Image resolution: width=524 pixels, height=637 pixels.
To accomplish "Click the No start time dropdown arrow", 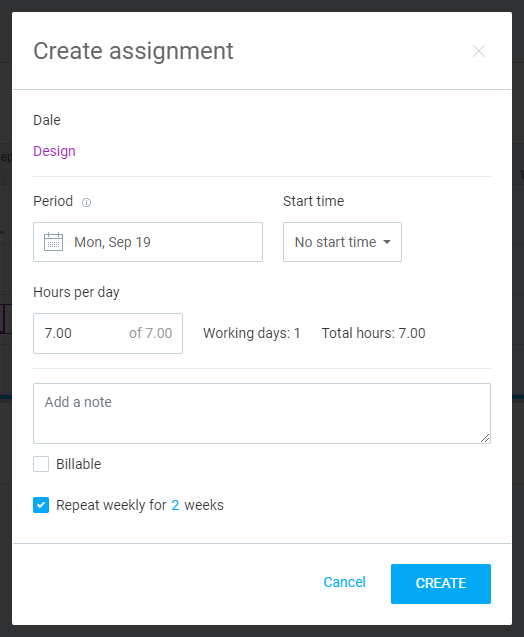I will [387, 242].
